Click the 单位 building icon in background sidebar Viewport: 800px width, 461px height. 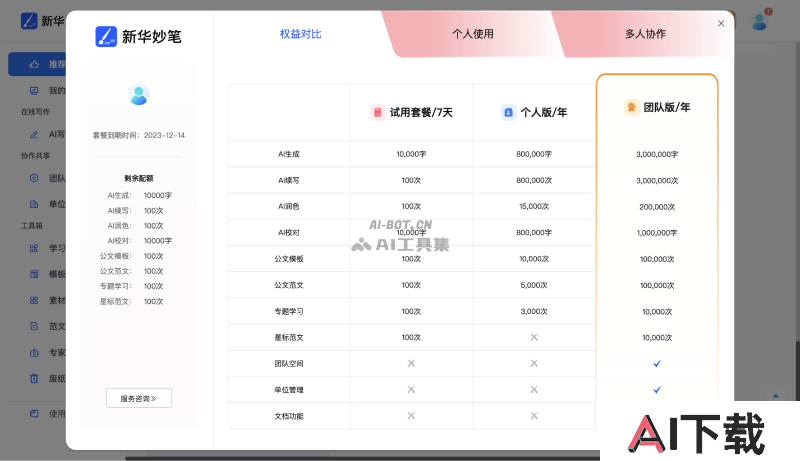(34, 204)
